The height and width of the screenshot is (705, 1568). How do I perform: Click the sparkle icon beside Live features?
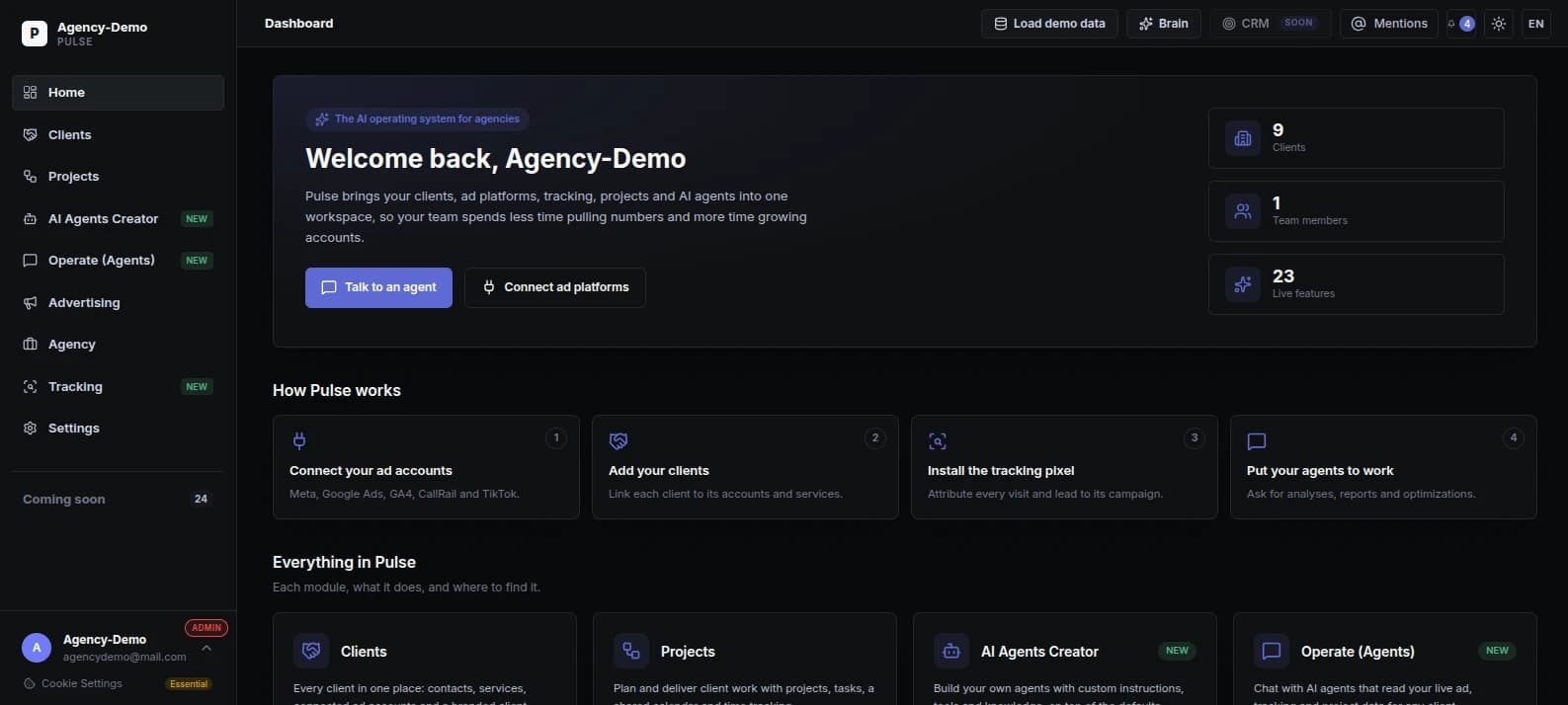tap(1243, 284)
